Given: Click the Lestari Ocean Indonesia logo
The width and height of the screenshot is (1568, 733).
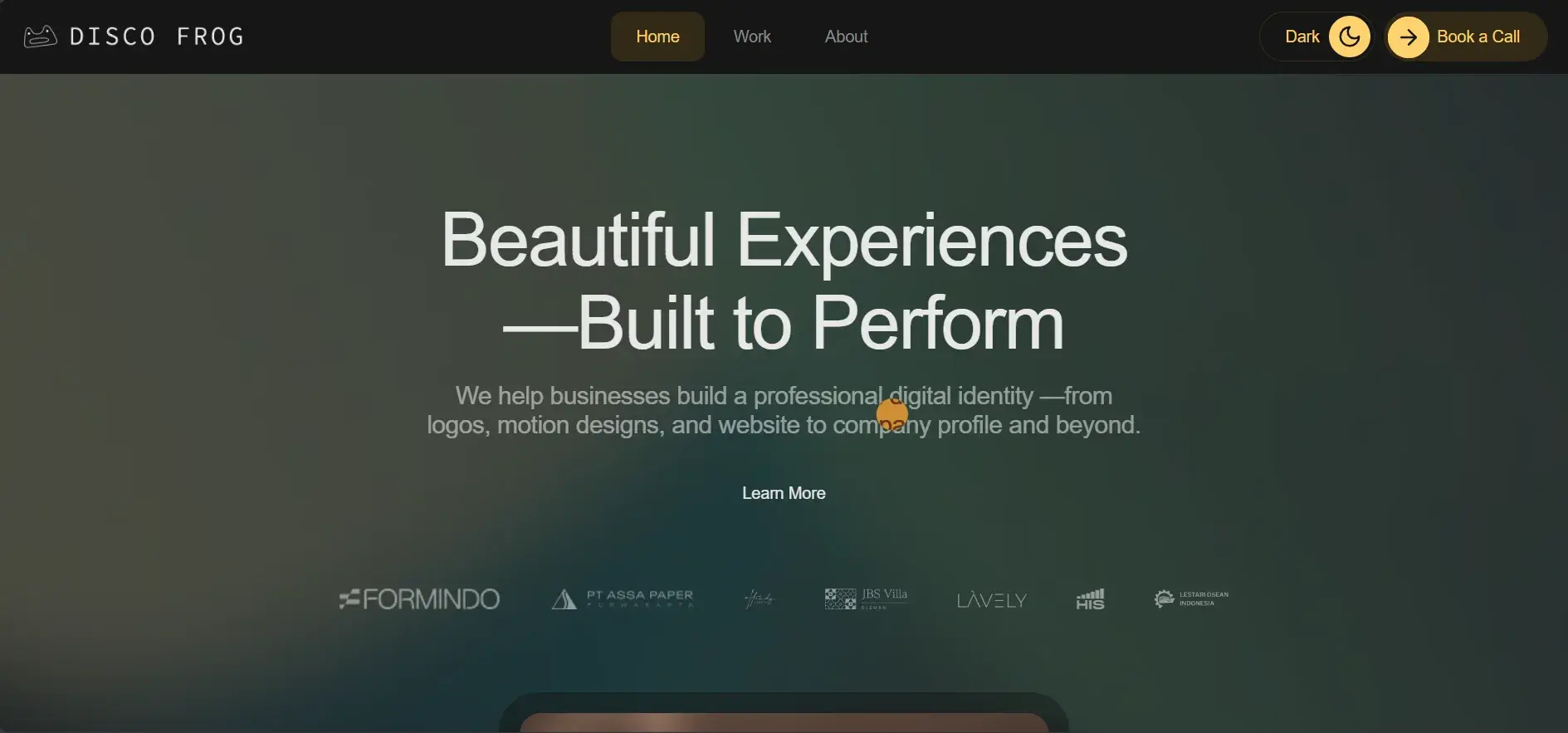Looking at the screenshot, I should point(1191,599).
